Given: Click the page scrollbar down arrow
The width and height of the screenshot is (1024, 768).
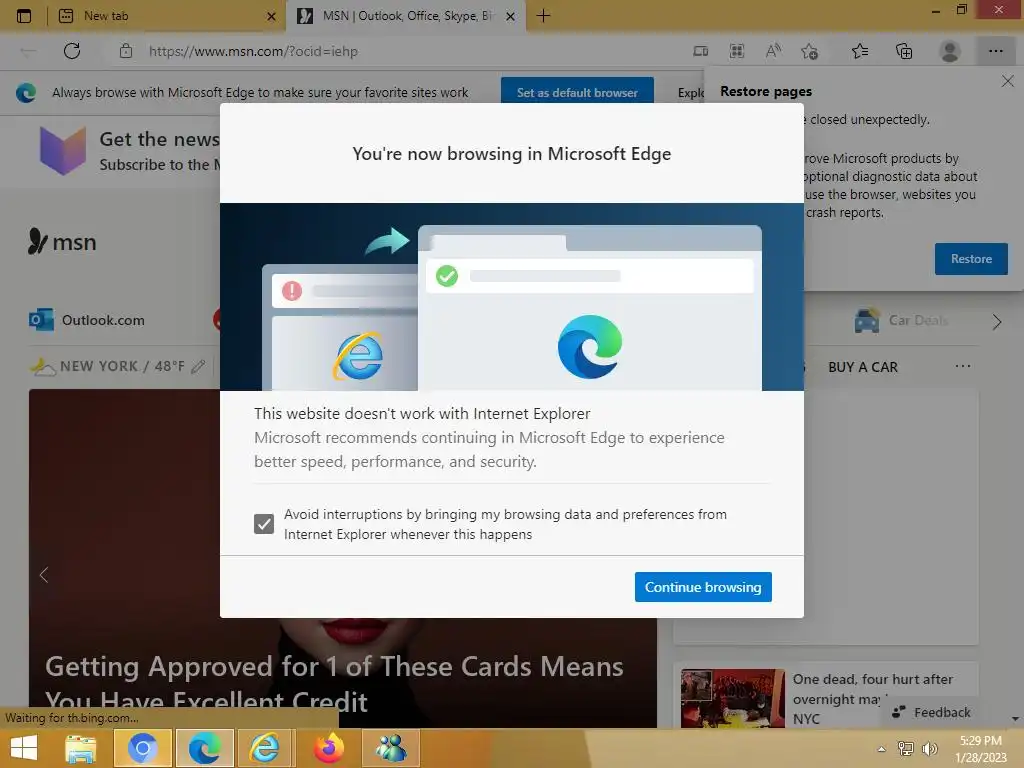Looking at the screenshot, I should [1015, 719].
